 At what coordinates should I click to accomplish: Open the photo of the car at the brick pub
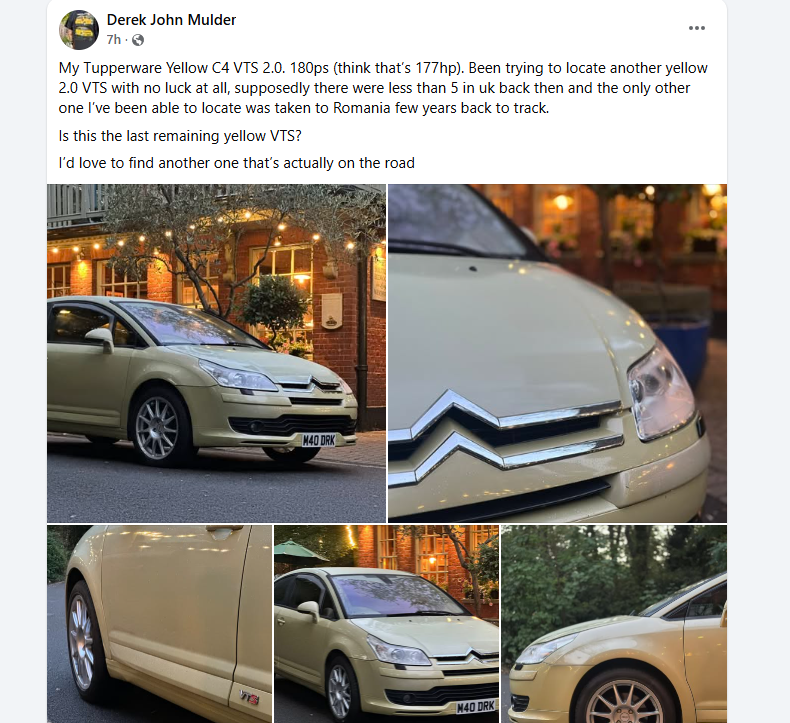(217, 353)
